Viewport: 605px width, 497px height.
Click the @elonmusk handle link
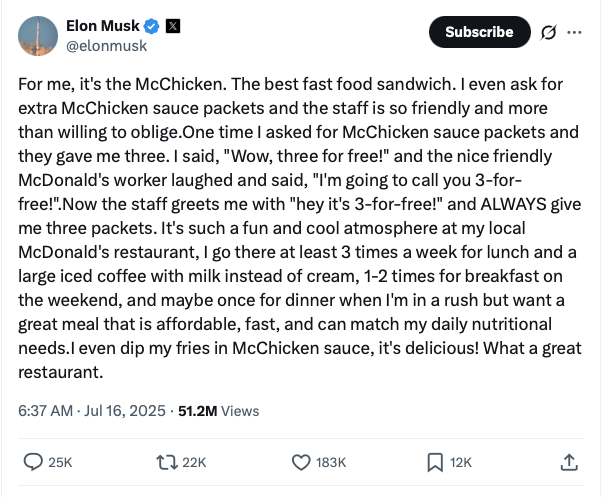[106, 46]
